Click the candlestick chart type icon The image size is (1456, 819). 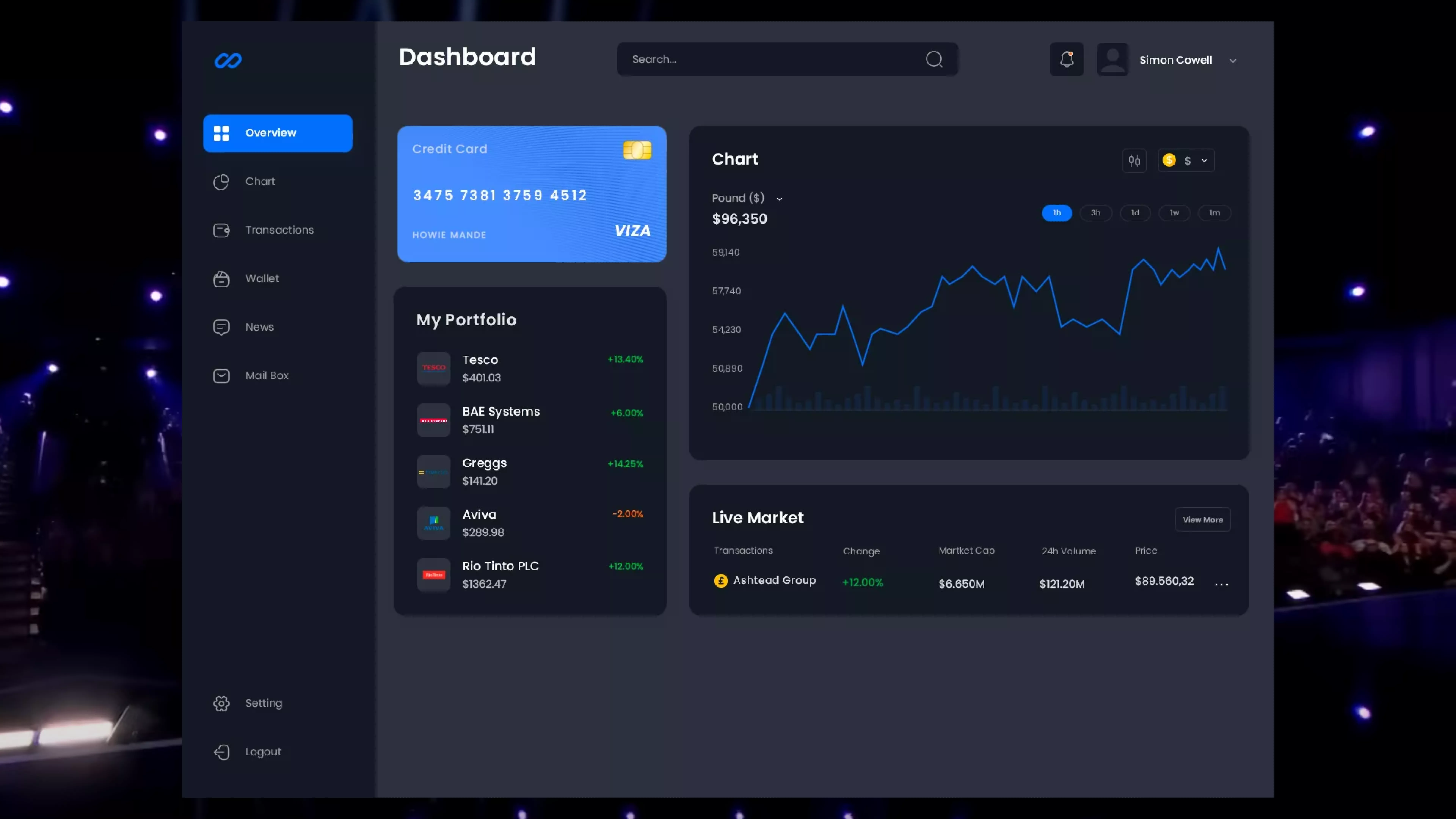(1134, 161)
